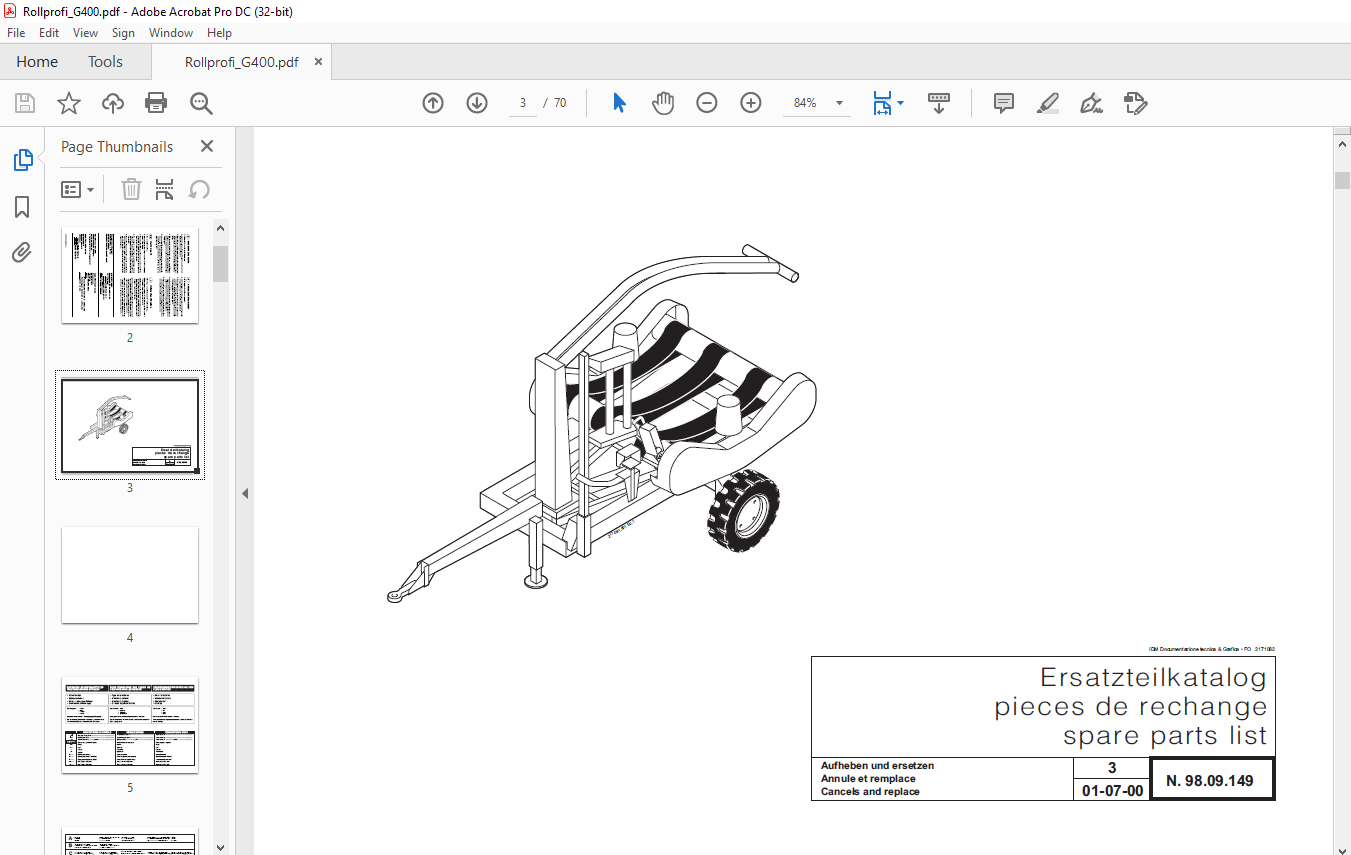This screenshot has height=855, width=1351.
Task: Open the Help menu
Action: pyautogui.click(x=219, y=33)
